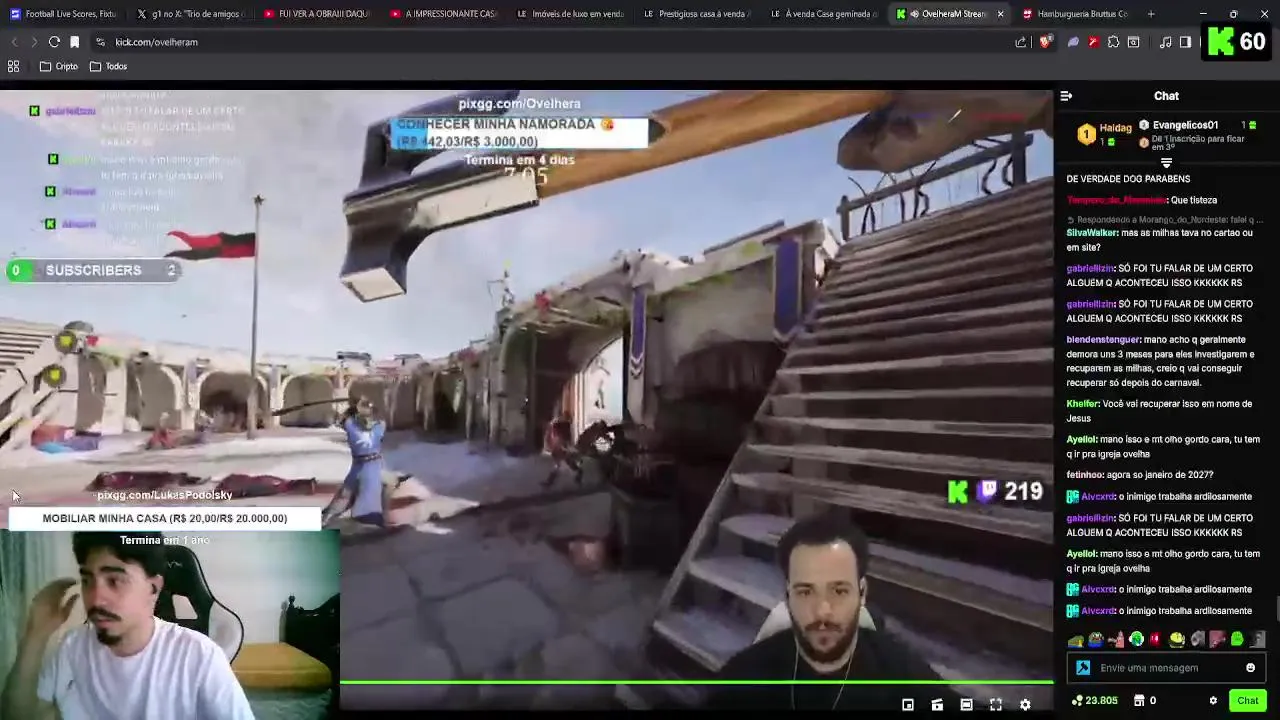Open chat settings gear next to Chat button

click(1213, 701)
